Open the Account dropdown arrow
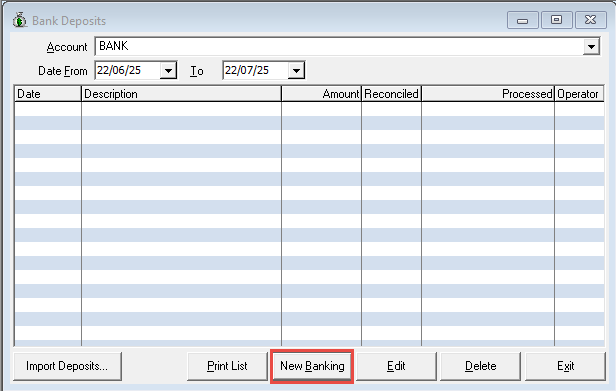 591,47
